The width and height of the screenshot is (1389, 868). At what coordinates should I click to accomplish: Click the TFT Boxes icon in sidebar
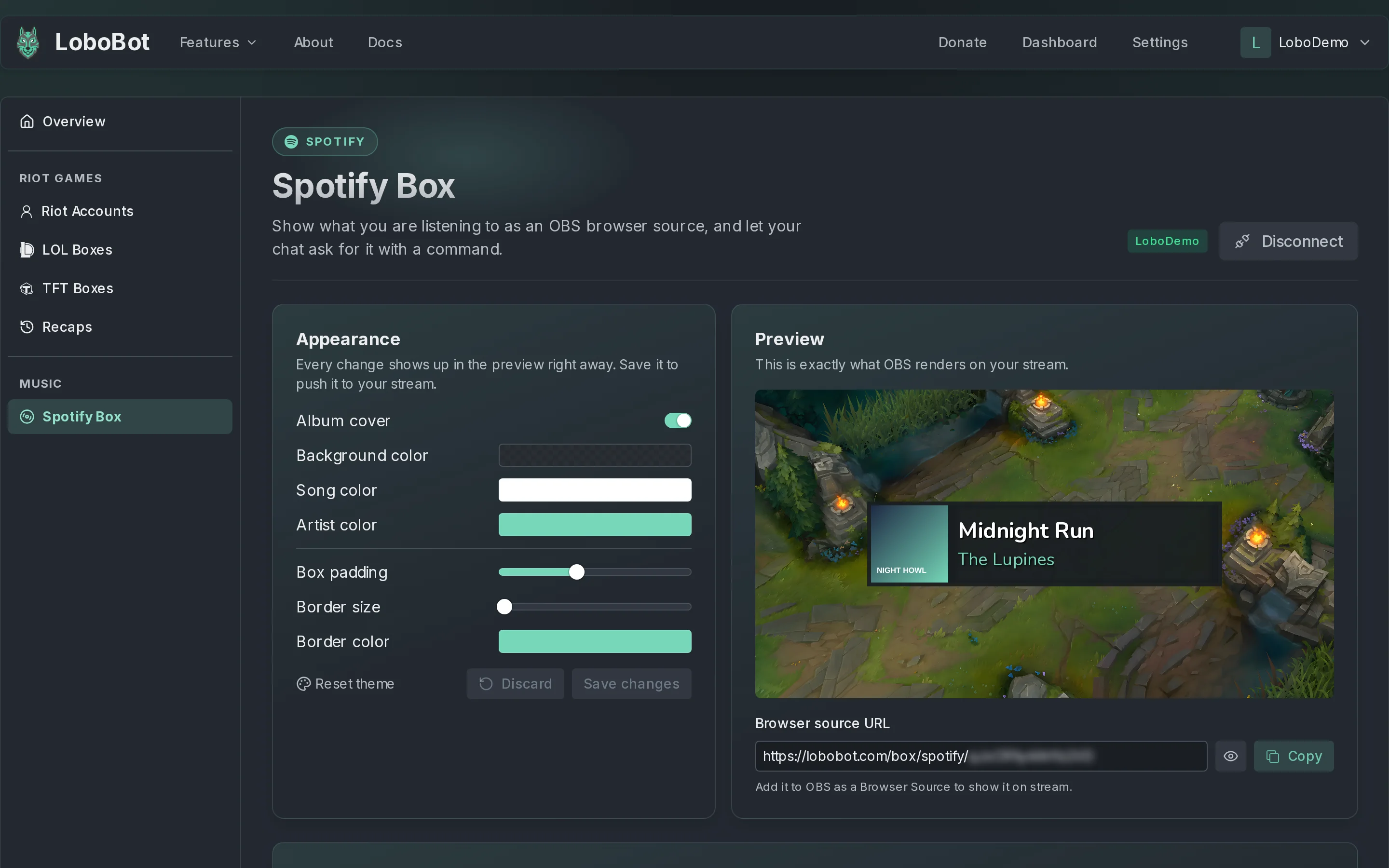27,288
